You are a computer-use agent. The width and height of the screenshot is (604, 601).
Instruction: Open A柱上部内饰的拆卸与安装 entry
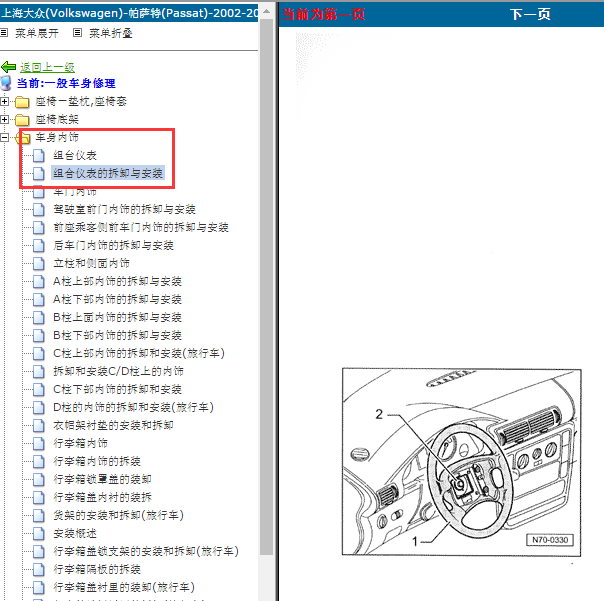pos(117,282)
